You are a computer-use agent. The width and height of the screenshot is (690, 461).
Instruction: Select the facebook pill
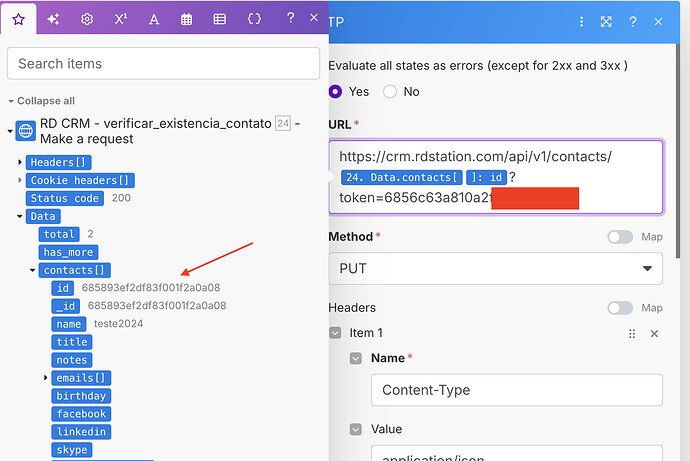pyautogui.click(x=81, y=414)
